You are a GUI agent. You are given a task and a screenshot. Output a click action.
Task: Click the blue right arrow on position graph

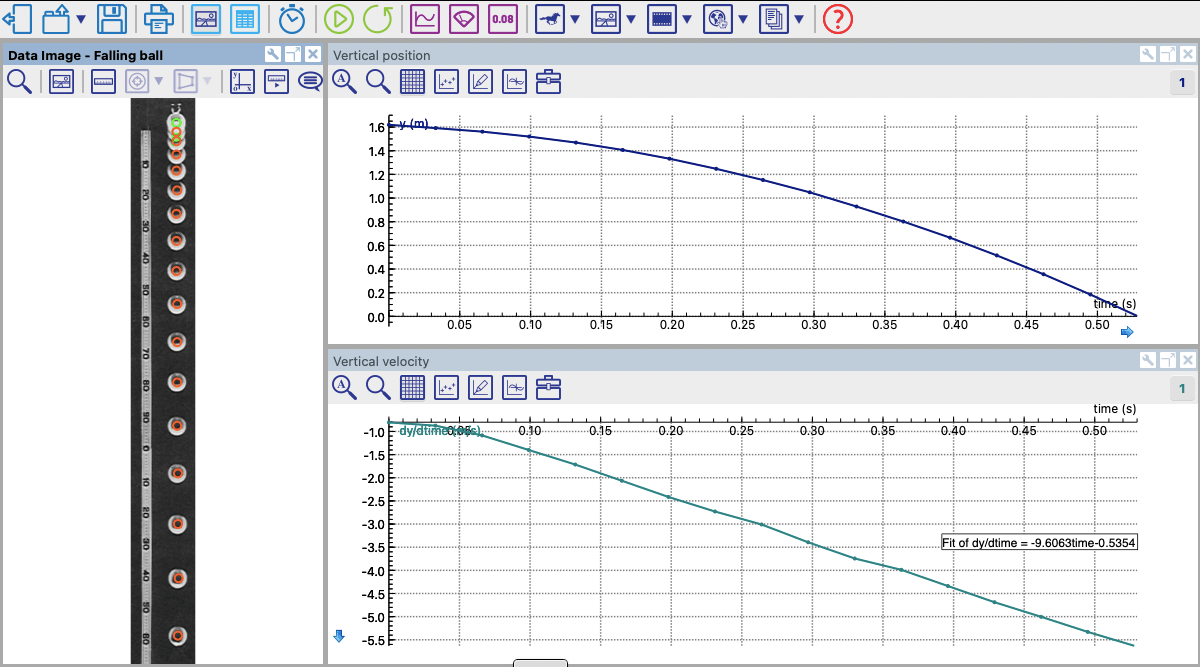1127,332
